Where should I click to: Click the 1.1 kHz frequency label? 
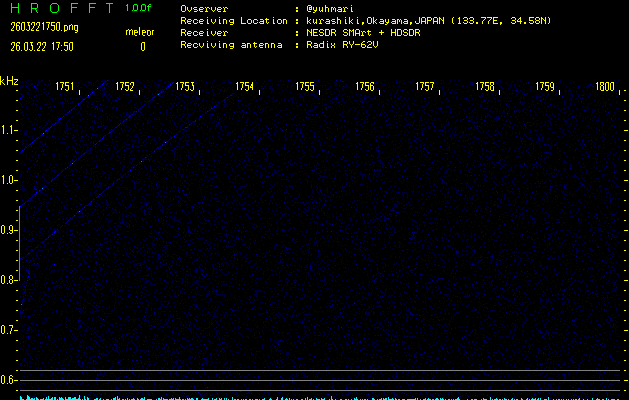click(x=9, y=130)
